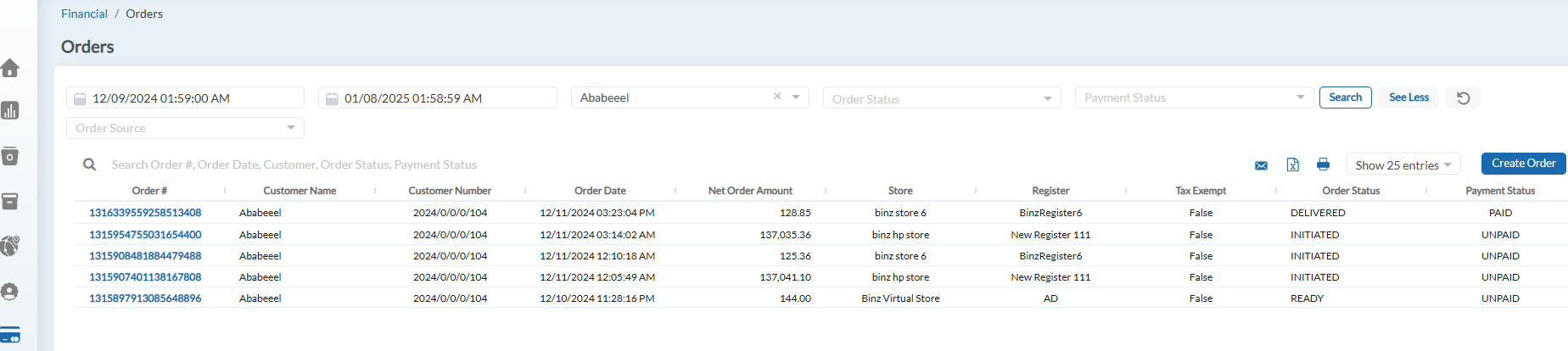1568x351 pixels.
Task: Click the Orders page heading
Action: point(87,47)
